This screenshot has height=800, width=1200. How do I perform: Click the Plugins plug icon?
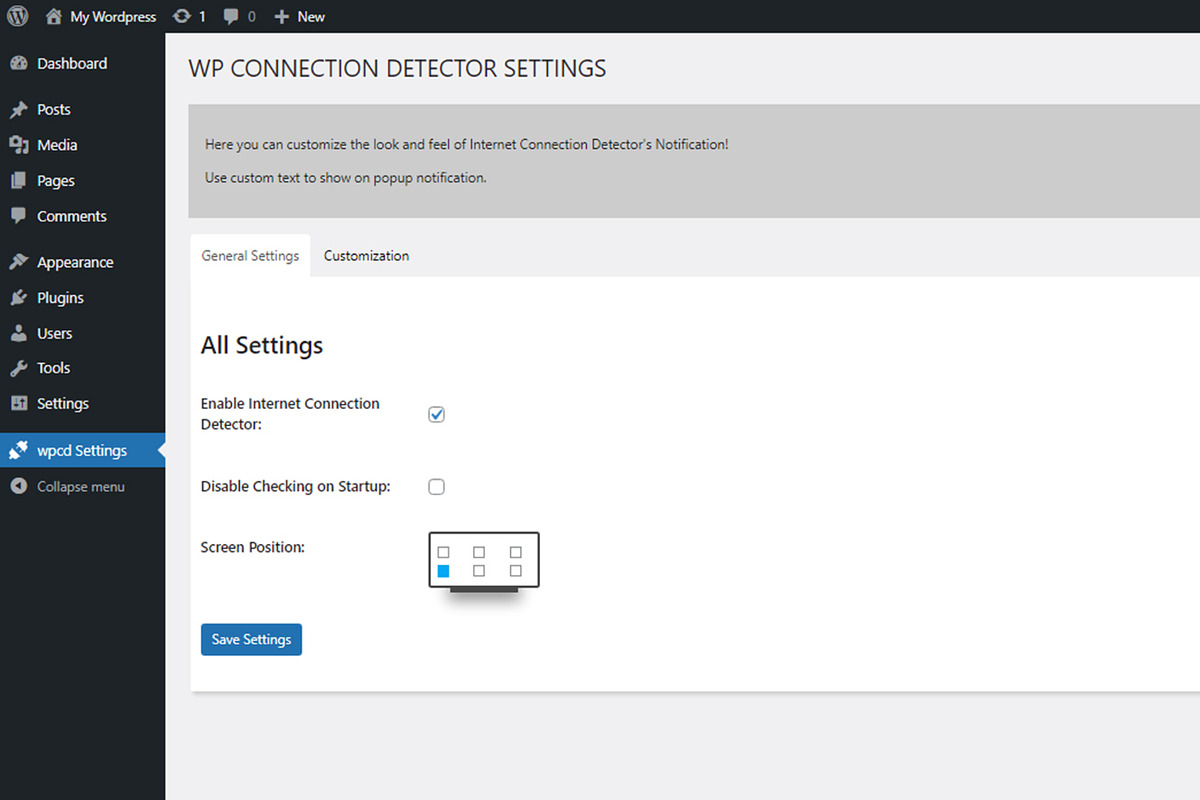pos(18,298)
